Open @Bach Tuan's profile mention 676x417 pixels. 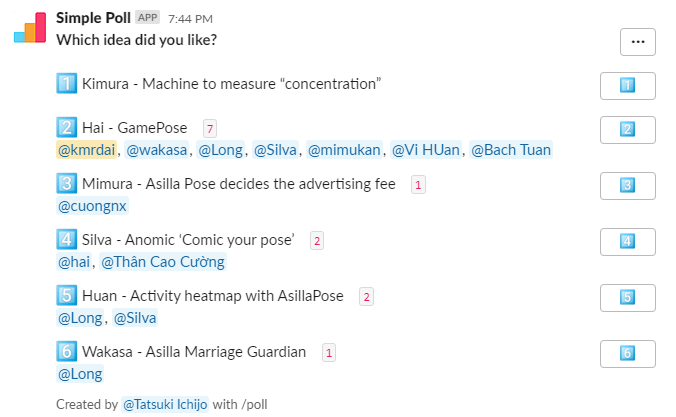click(x=510, y=150)
